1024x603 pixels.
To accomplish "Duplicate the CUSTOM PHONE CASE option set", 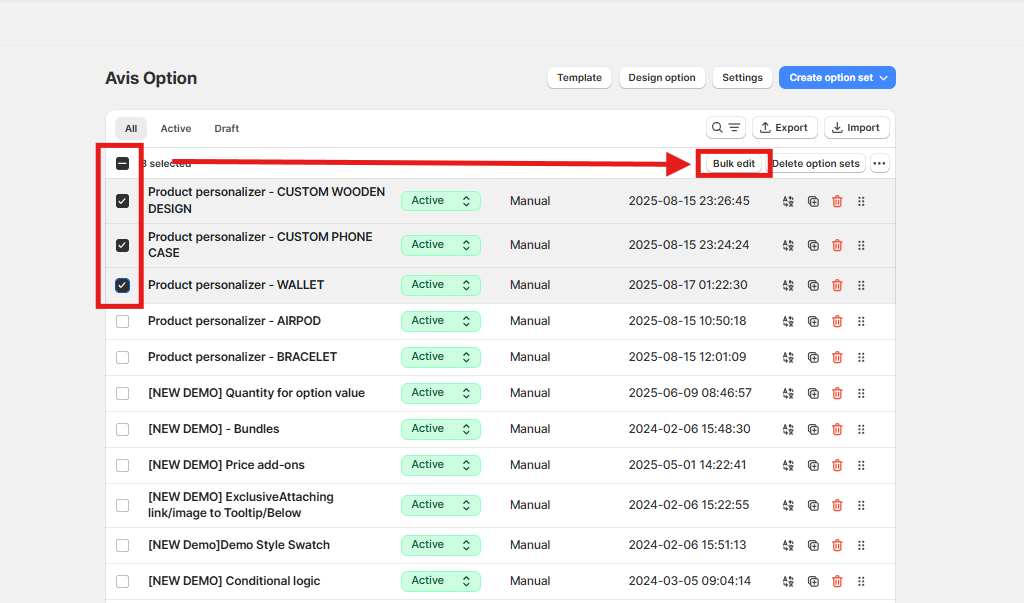I will pos(813,245).
